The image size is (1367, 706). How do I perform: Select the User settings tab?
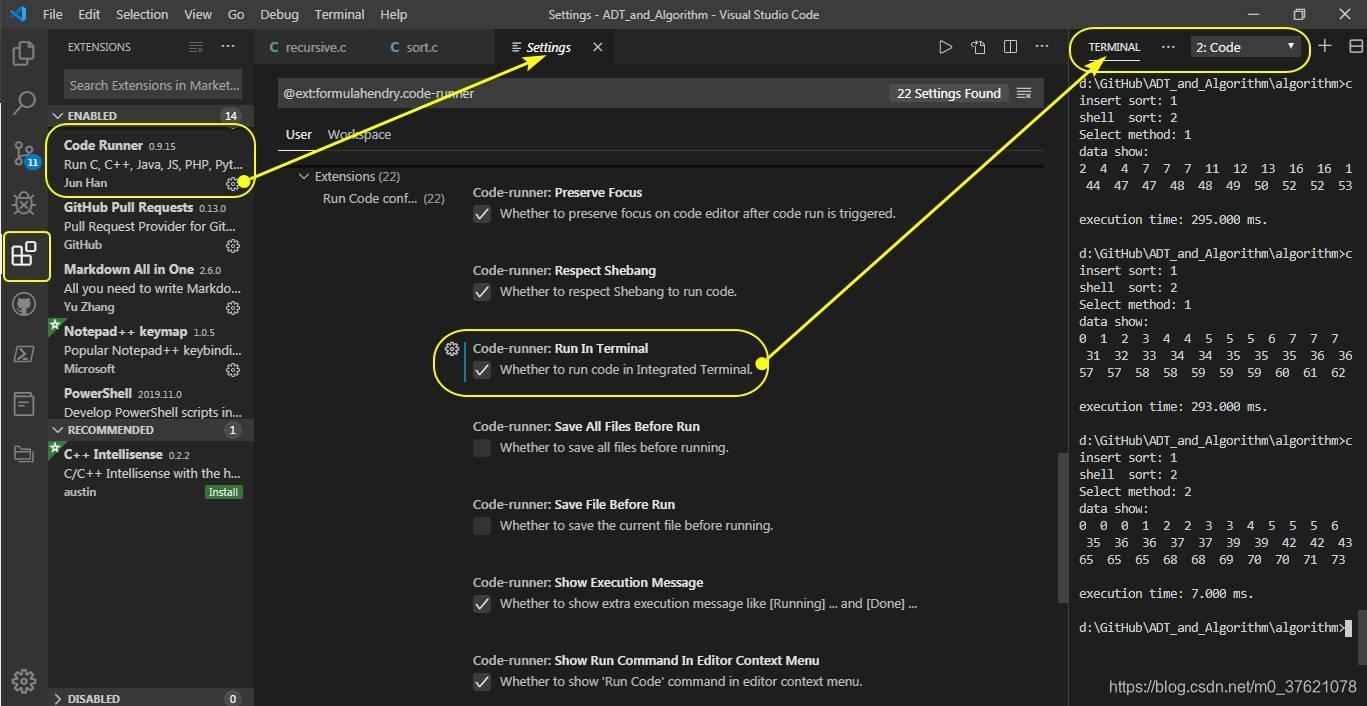point(298,135)
